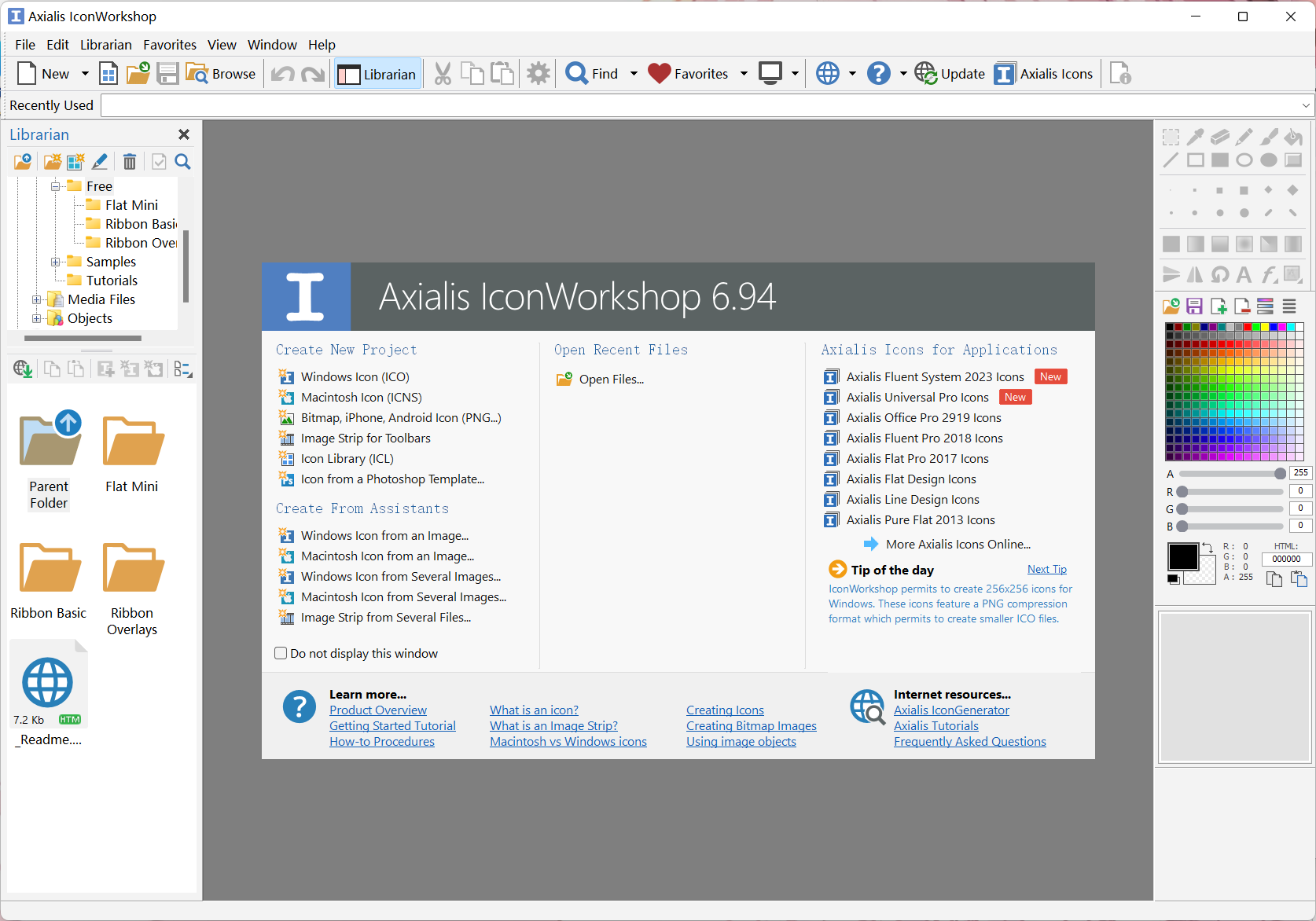Screen dimensions: 1316x921
Task: Click Open Files... link
Action: [x=612, y=380]
